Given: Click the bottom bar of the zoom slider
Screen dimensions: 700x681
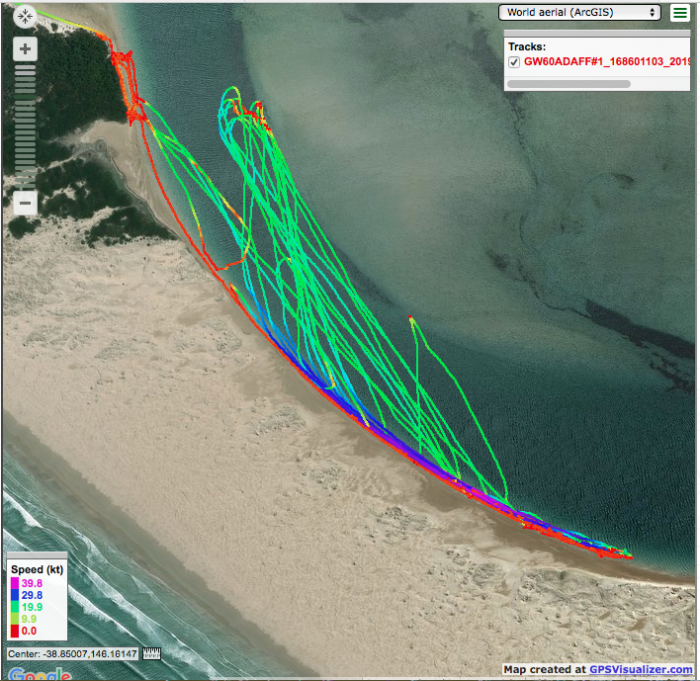Looking at the screenshot, I should [25, 185].
